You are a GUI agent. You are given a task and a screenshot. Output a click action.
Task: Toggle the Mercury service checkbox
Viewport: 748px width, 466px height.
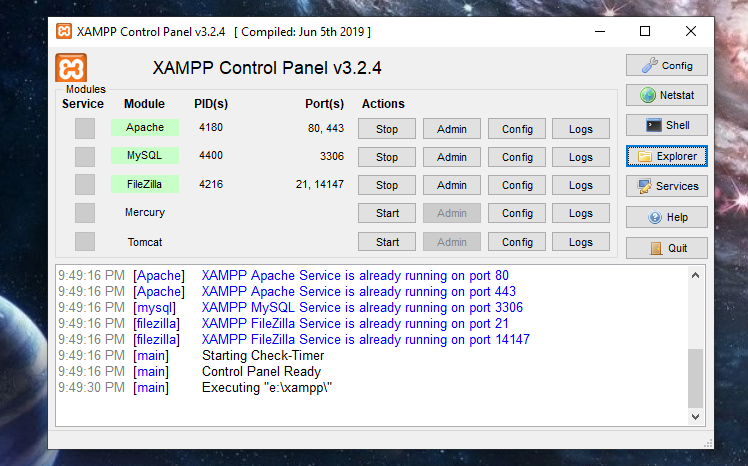point(85,213)
